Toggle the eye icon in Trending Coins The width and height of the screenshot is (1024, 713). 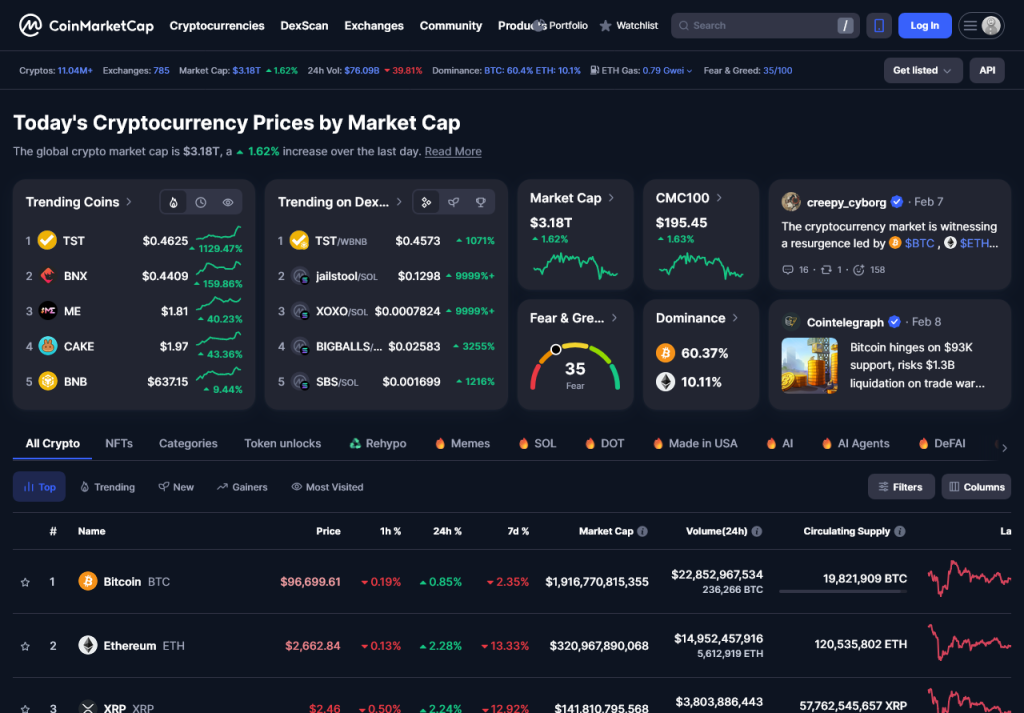227,202
